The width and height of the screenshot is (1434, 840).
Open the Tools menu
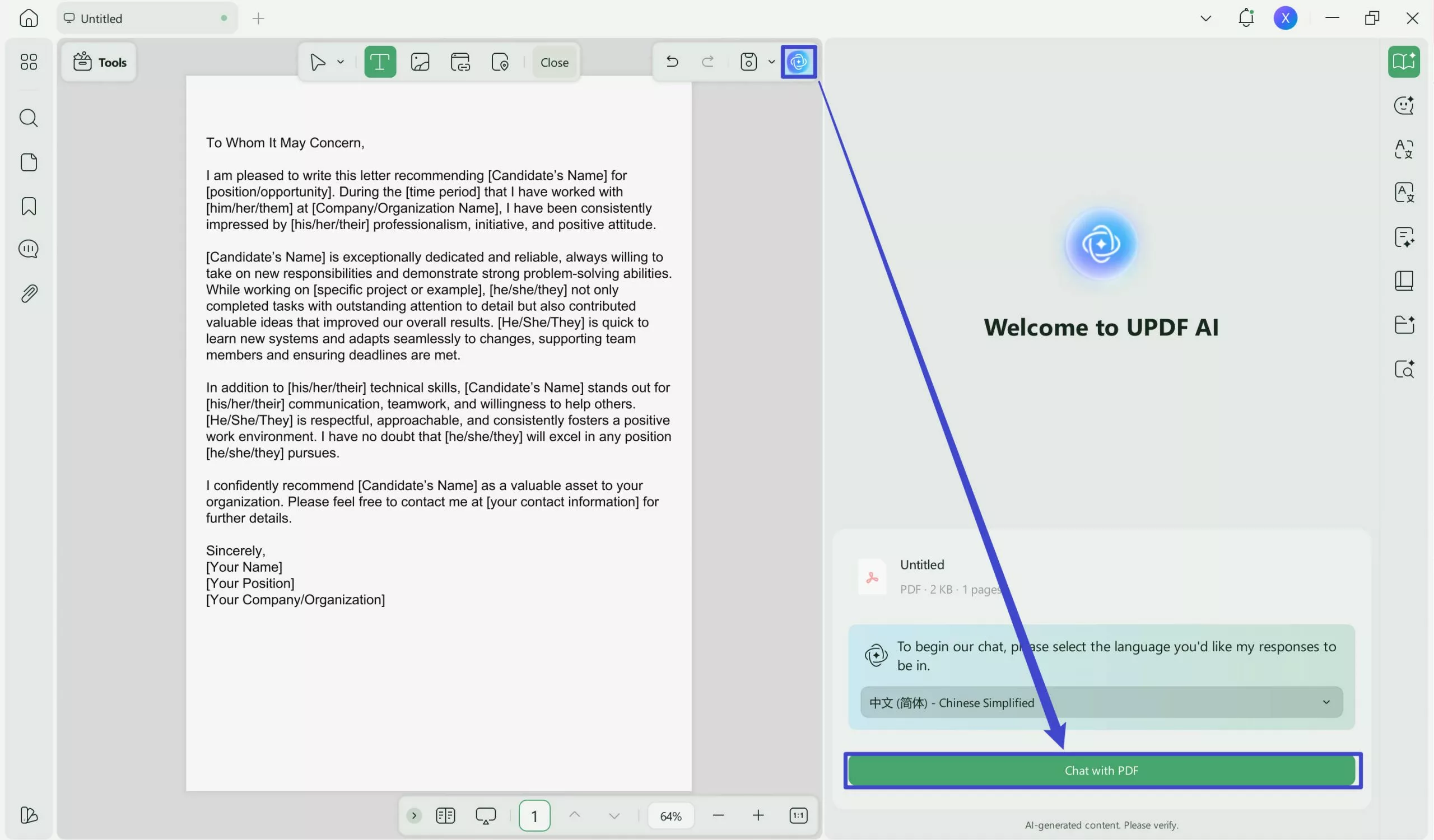(99, 62)
